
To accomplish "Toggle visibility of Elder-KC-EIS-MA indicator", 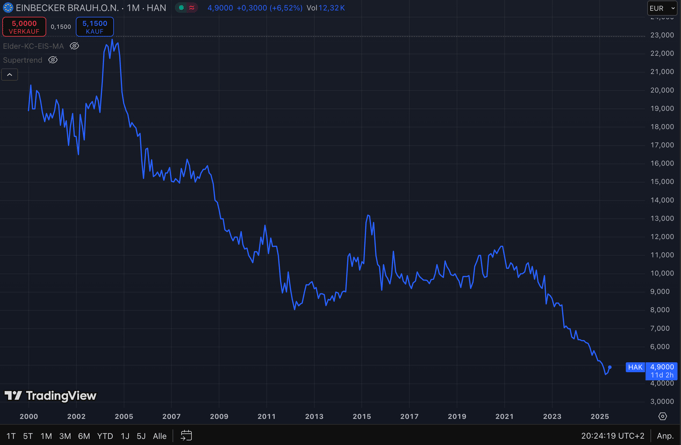I will pos(74,46).
